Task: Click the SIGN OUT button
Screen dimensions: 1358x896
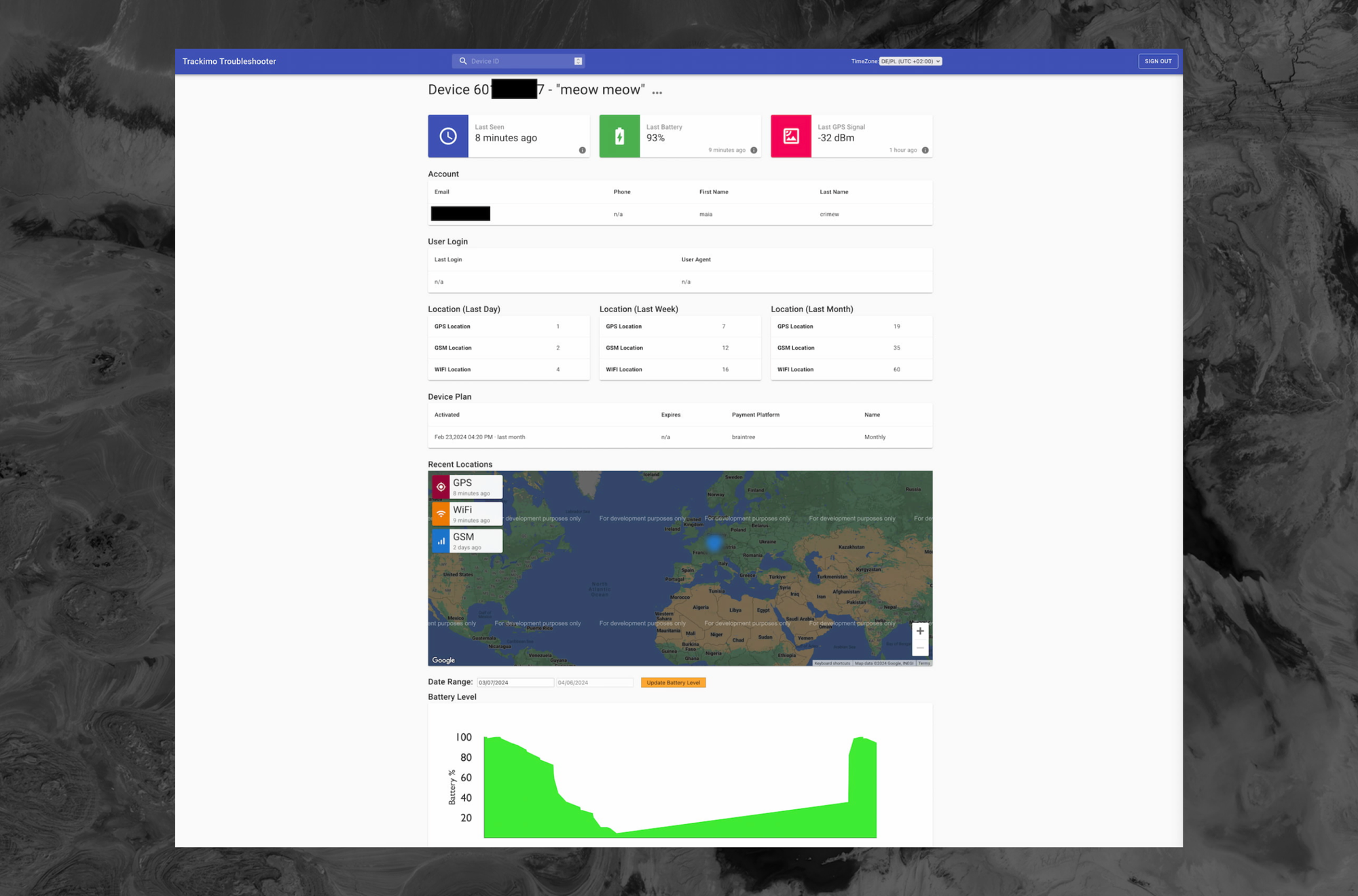Action: pyautogui.click(x=1158, y=60)
